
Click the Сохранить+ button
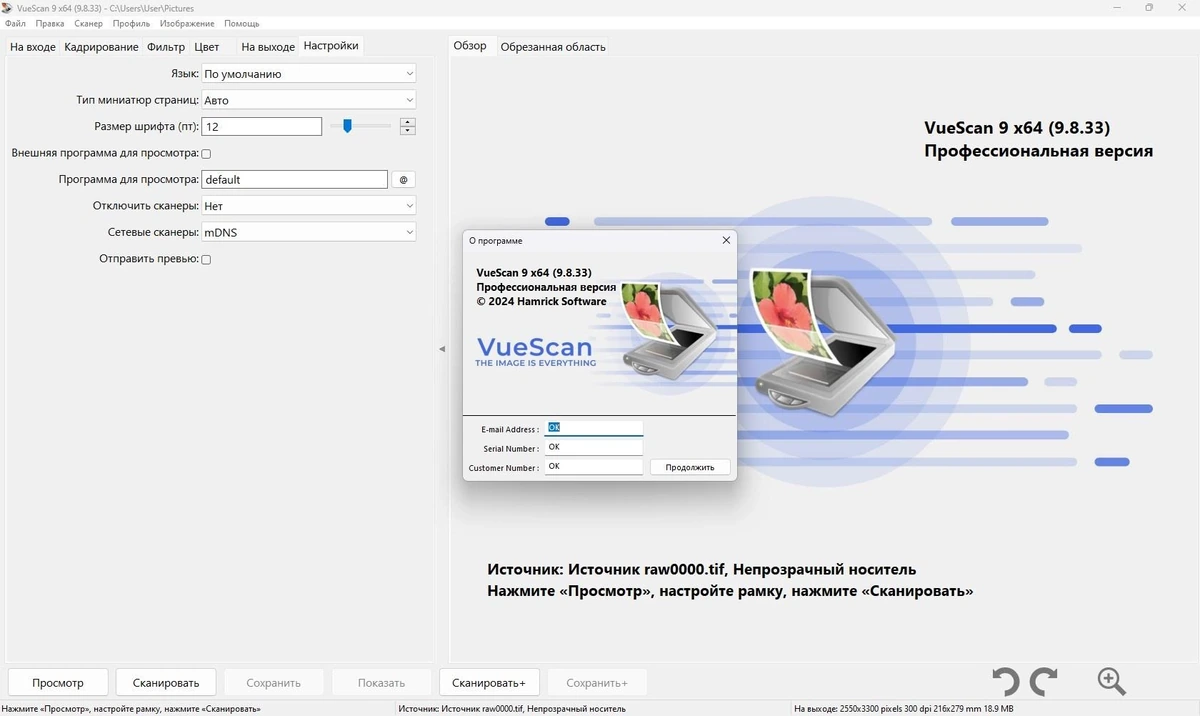coord(597,683)
